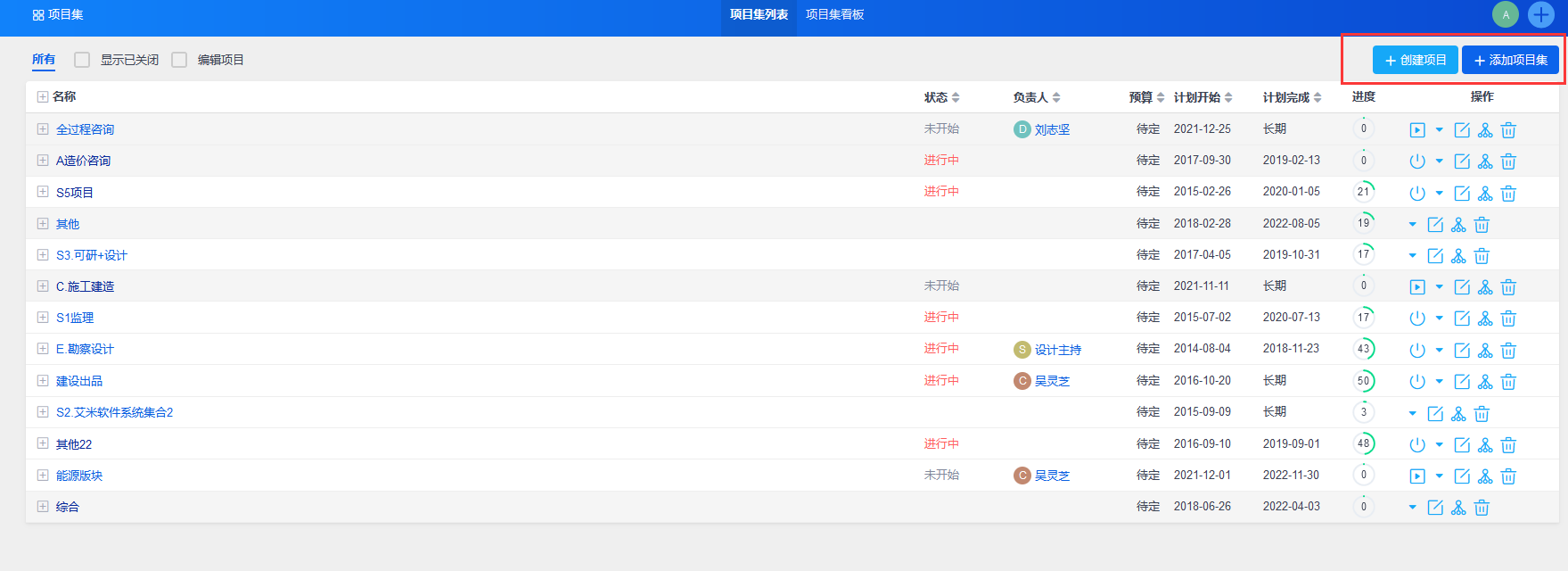Switch to the 项目集看板 tab
Viewport: 1568px width, 571px height.
pyautogui.click(x=834, y=14)
